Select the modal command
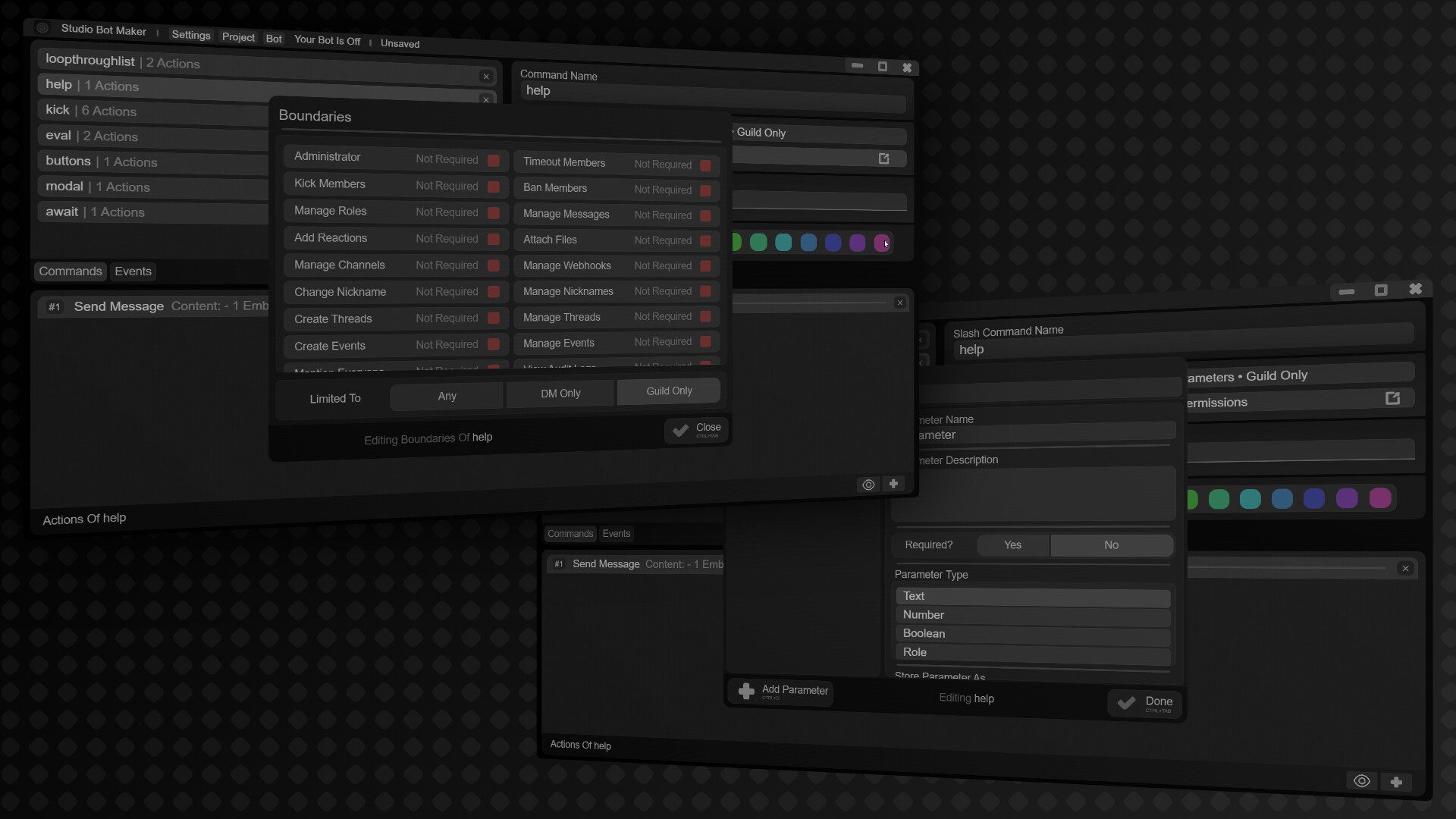This screenshot has width=1456, height=819. click(x=154, y=187)
